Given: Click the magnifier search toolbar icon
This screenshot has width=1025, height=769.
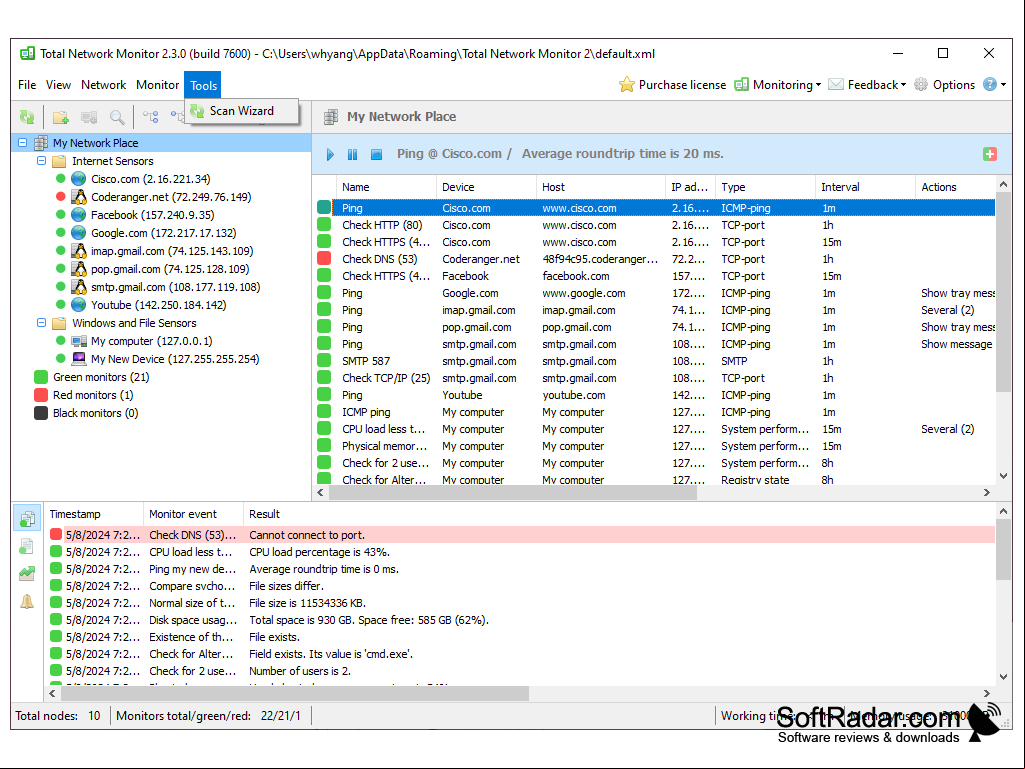Looking at the screenshot, I should (117, 117).
